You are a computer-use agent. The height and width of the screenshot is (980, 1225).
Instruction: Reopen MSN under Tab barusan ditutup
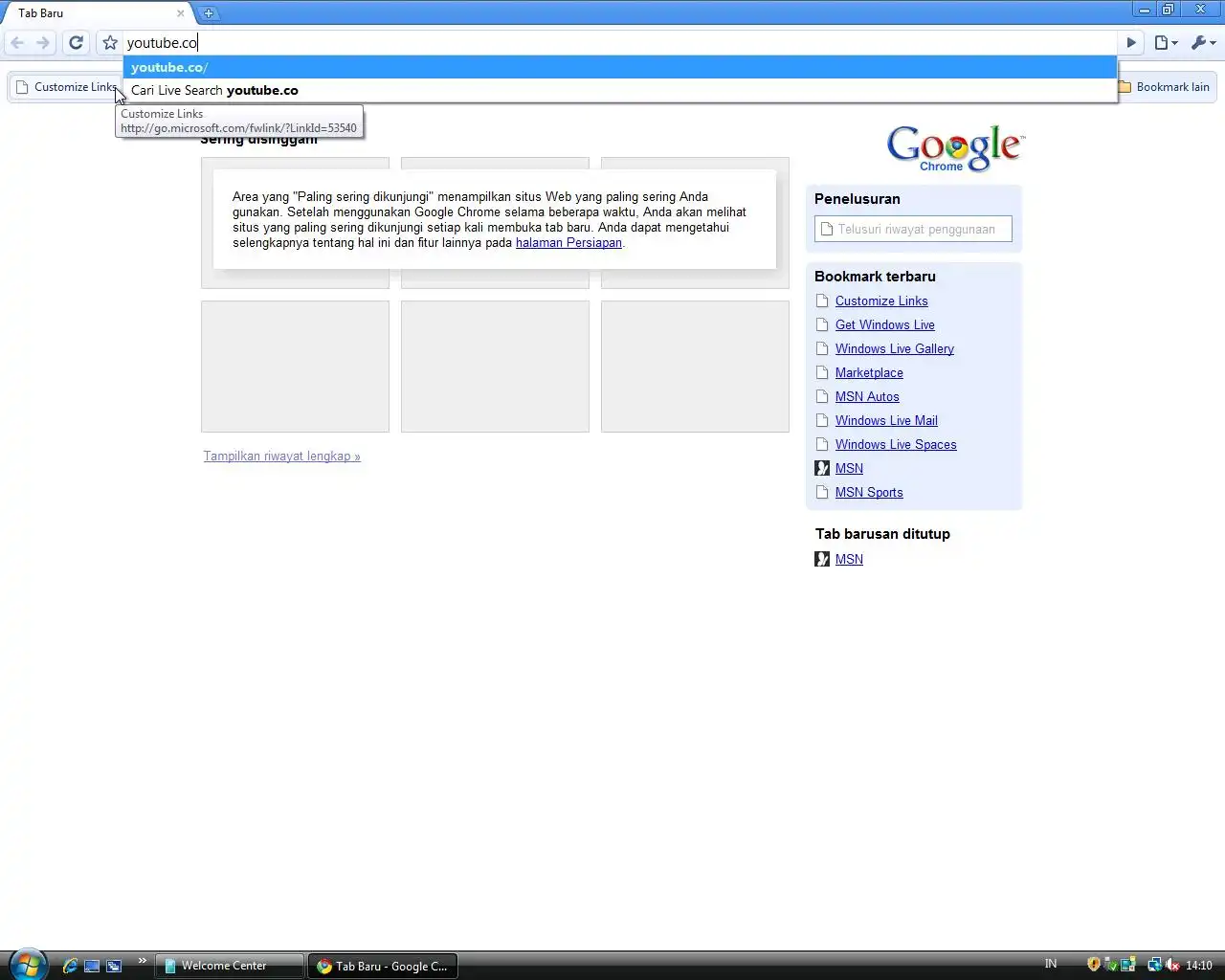coord(849,560)
